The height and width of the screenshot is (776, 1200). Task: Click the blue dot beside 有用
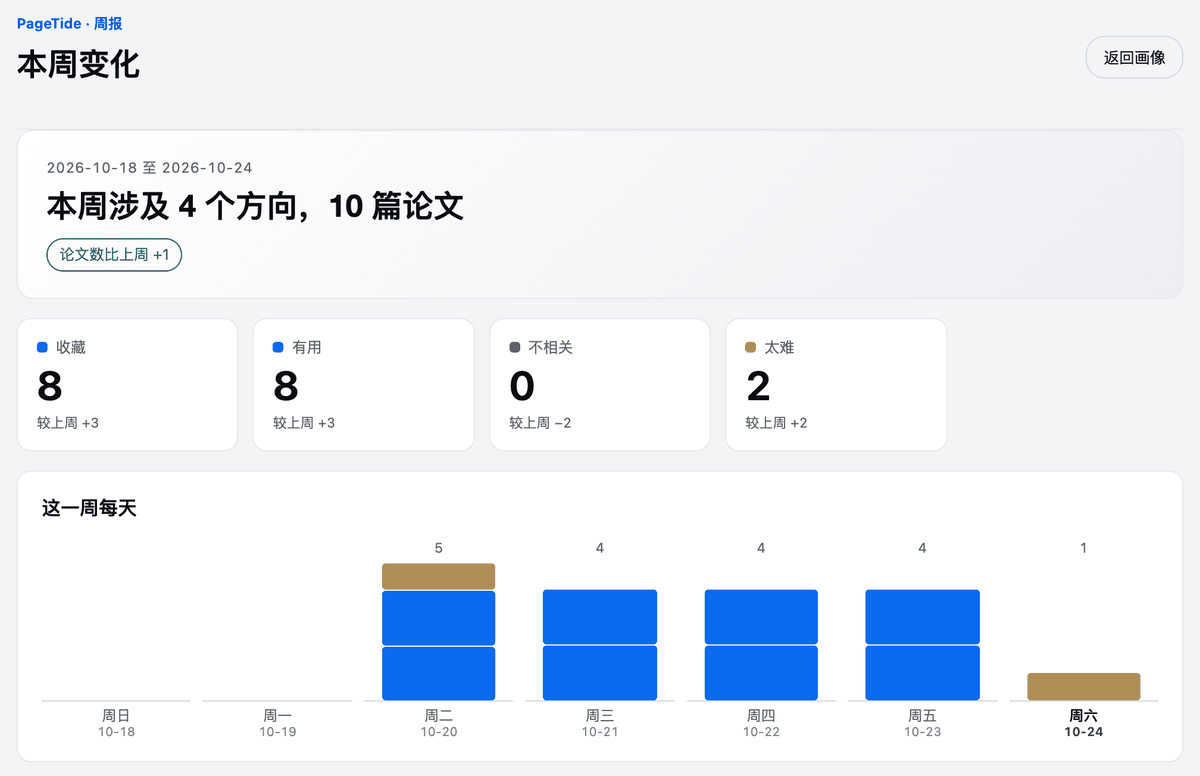[279, 347]
